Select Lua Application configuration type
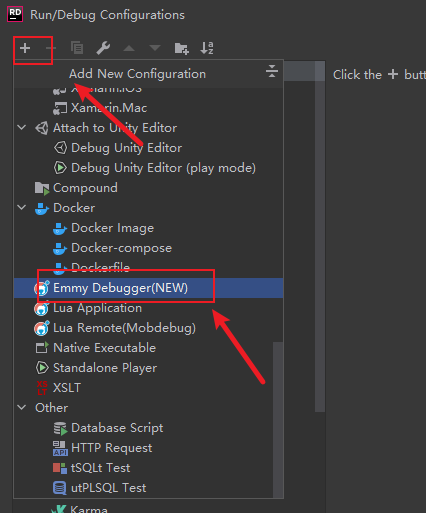The image size is (426, 513). pos(148,308)
